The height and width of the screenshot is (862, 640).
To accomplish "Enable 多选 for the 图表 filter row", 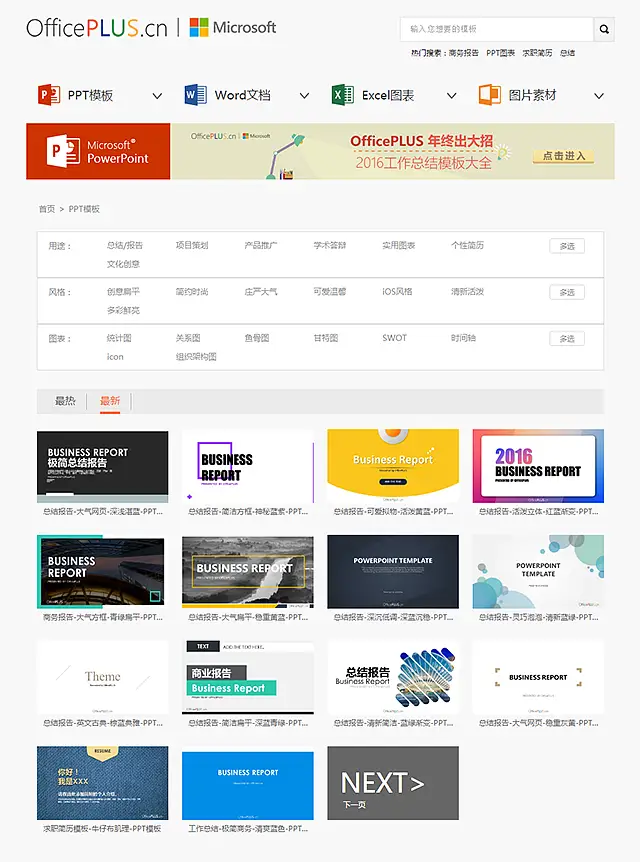I will (x=567, y=339).
